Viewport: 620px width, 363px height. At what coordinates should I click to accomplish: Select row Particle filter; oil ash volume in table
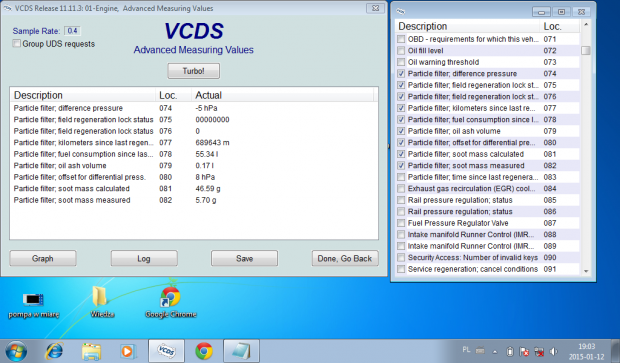coord(194,165)
